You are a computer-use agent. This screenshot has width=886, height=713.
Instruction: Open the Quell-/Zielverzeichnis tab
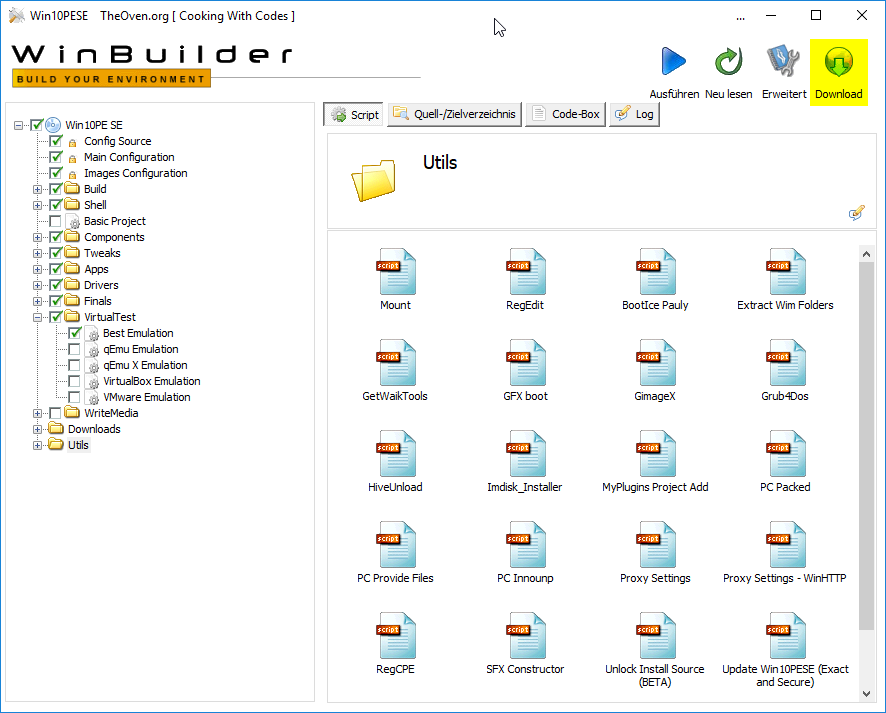coord(455,114)
